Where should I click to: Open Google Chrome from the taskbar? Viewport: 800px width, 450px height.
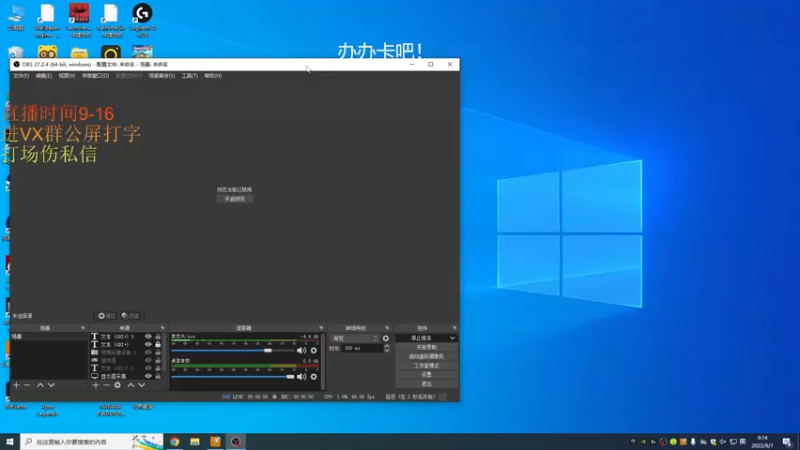pos(174,442)
